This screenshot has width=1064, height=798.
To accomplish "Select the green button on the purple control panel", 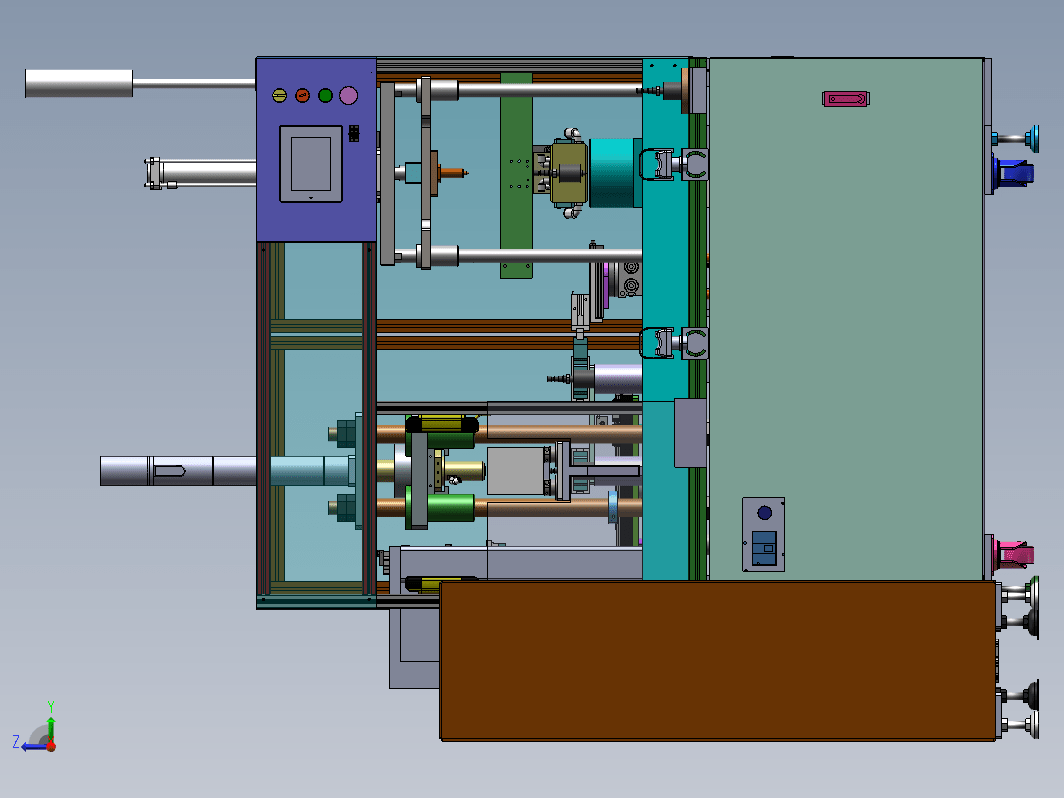I will pyautogui.click(x=326, y=96).
